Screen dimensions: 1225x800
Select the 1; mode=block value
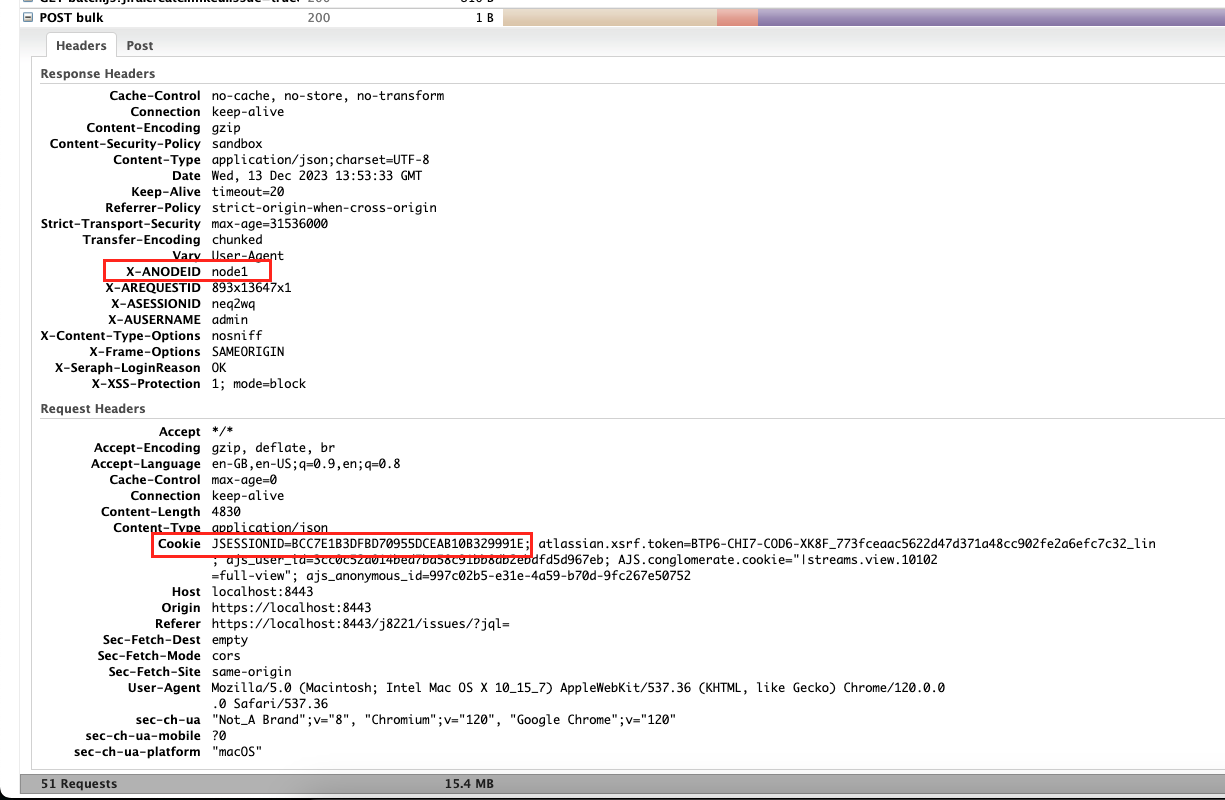tap(259, 384)
